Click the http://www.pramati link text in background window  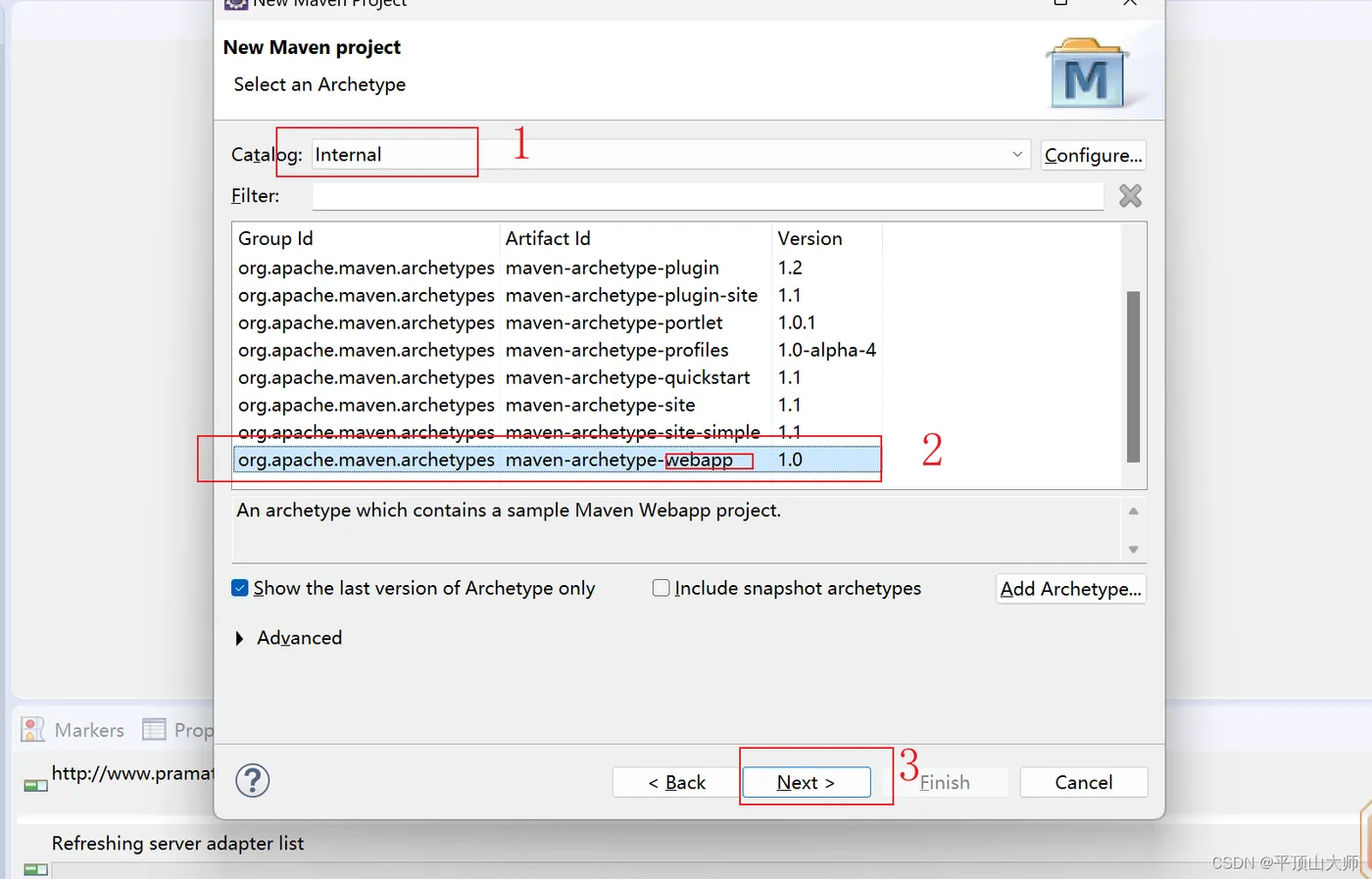coord(132,773)
